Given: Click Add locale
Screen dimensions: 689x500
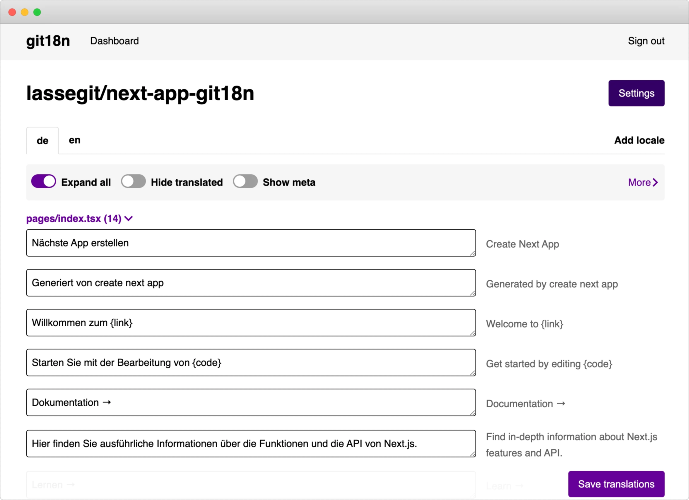Looking at the screenshot, I should pyautogui.click(x=639, y=141).
